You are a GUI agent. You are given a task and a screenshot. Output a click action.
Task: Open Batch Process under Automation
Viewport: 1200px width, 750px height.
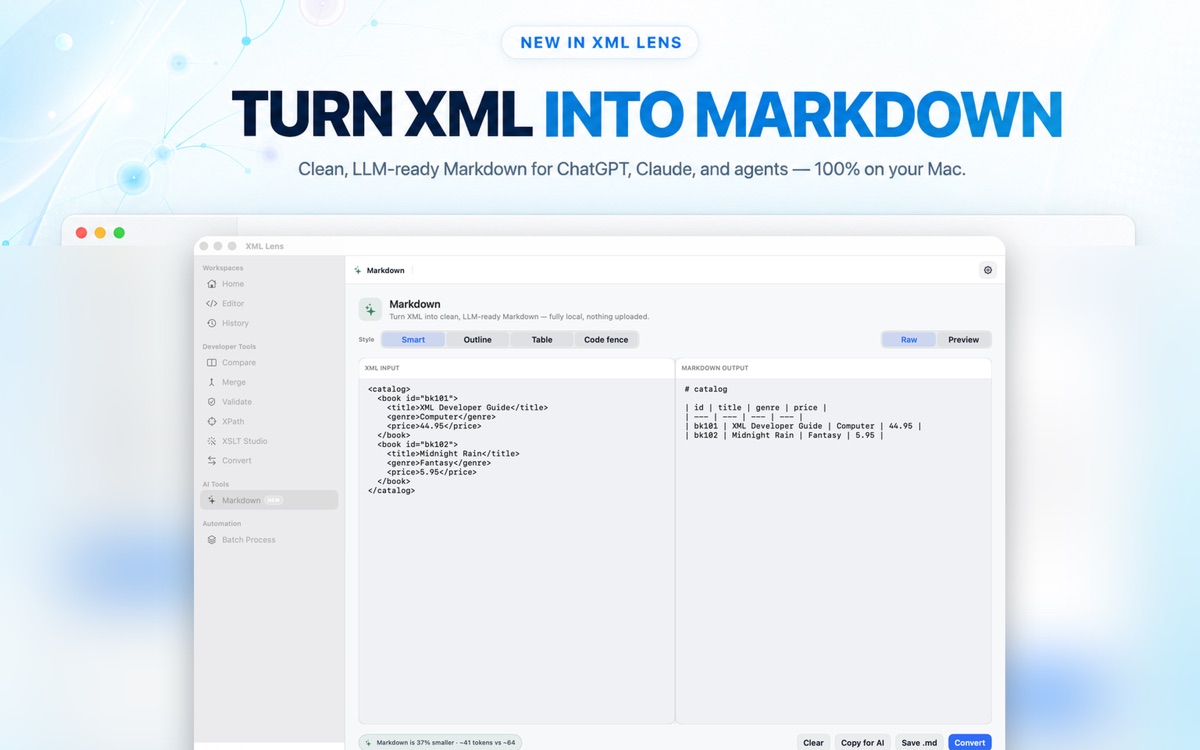pos(268,540)
